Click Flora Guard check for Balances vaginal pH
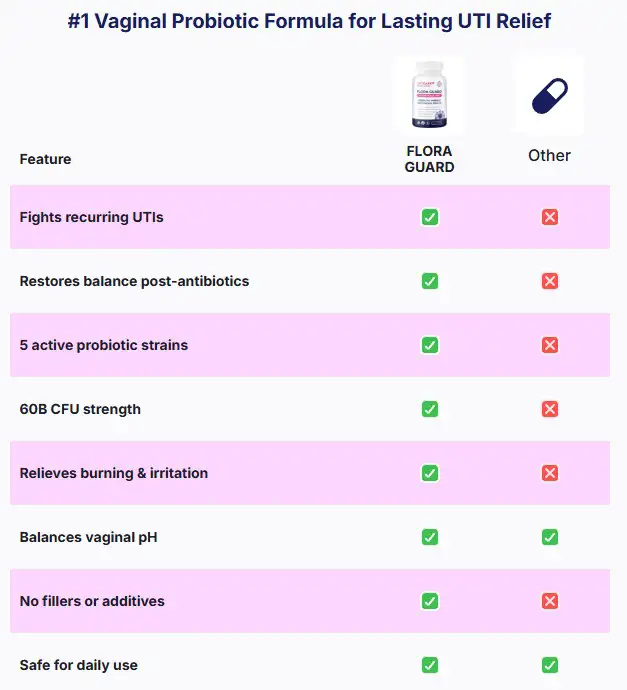 pos(430,537)
